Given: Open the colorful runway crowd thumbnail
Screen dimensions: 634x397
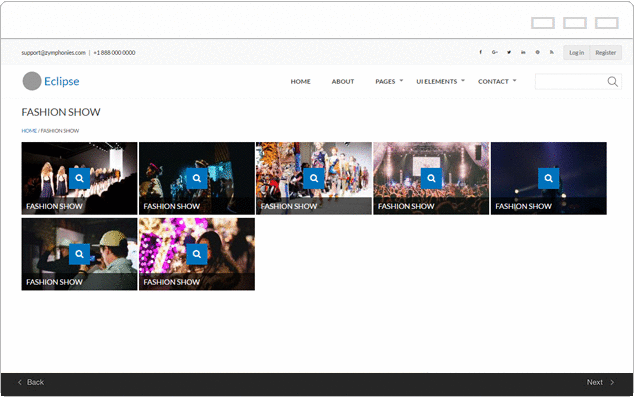Looking at the screenshot, I should click(314, 178).
